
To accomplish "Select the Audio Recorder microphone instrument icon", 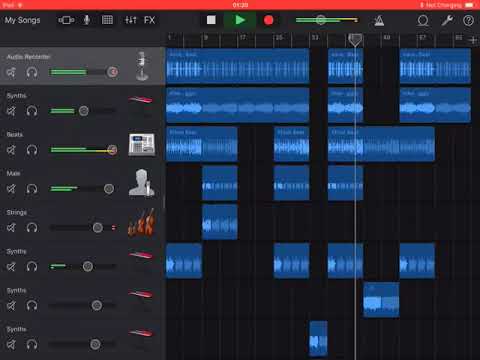I will (x=142, y=66).
